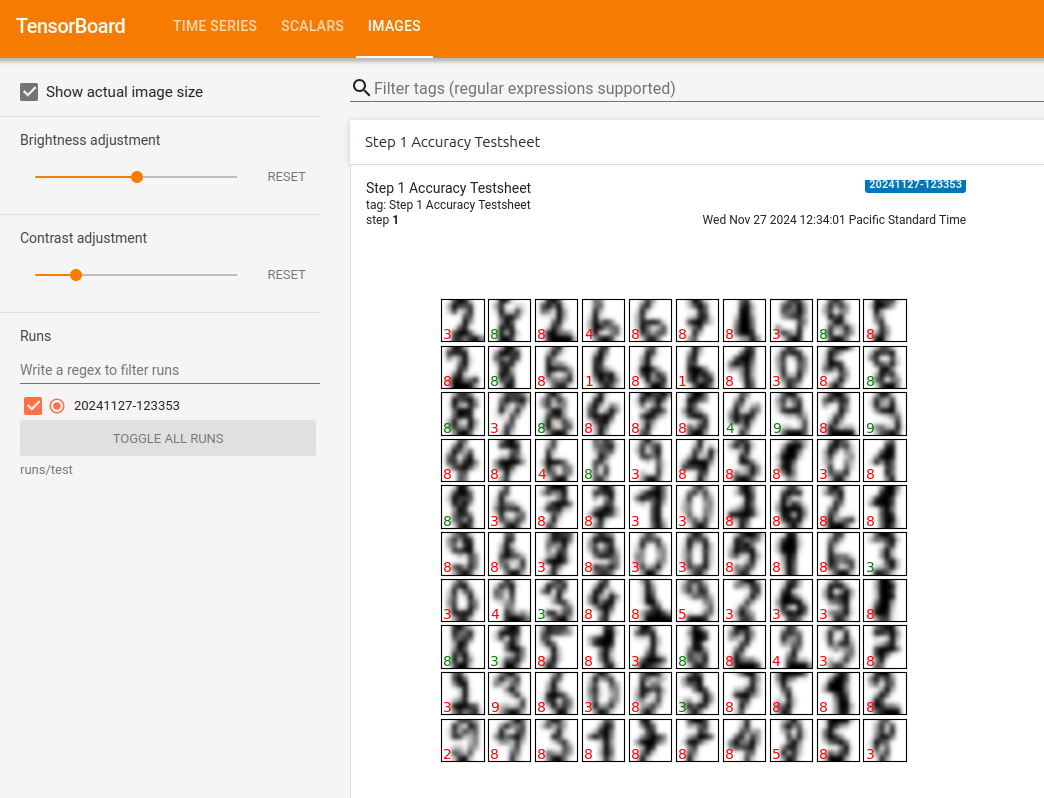
Task: Switch to the Time Series tab
Action: 214,26
